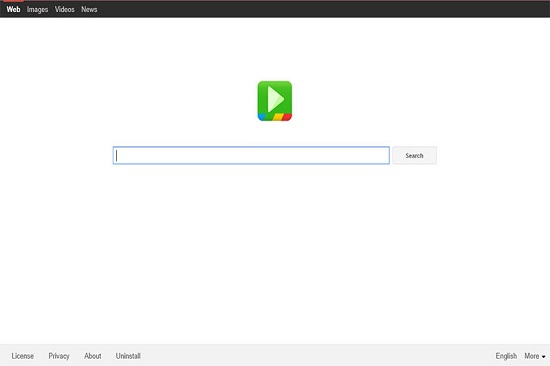The height and width of the screenshot is (366, 550).
Task: Switch to the Web search tab
Action: (x=13, y=9)
